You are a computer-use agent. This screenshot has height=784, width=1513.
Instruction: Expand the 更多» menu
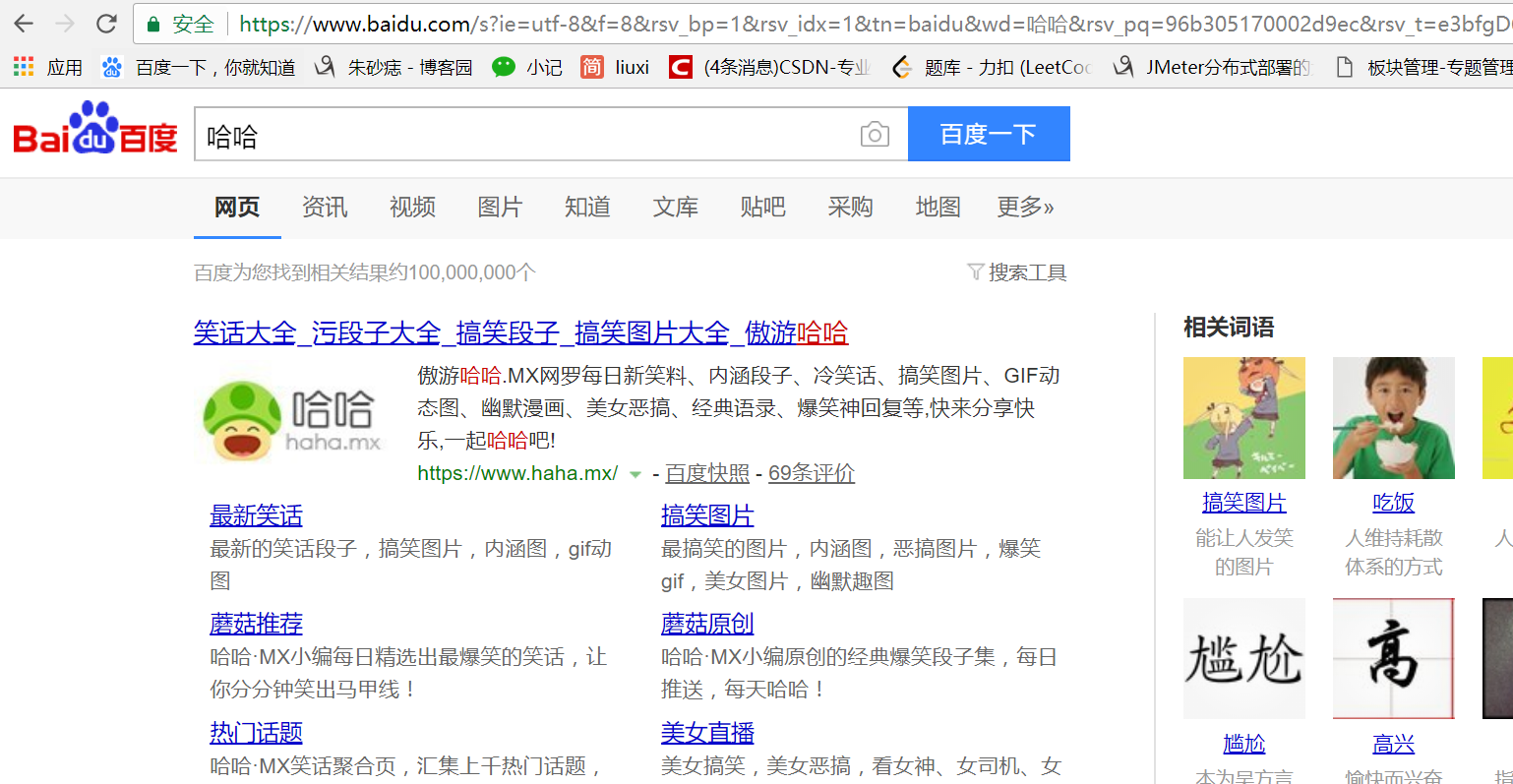1026,207
